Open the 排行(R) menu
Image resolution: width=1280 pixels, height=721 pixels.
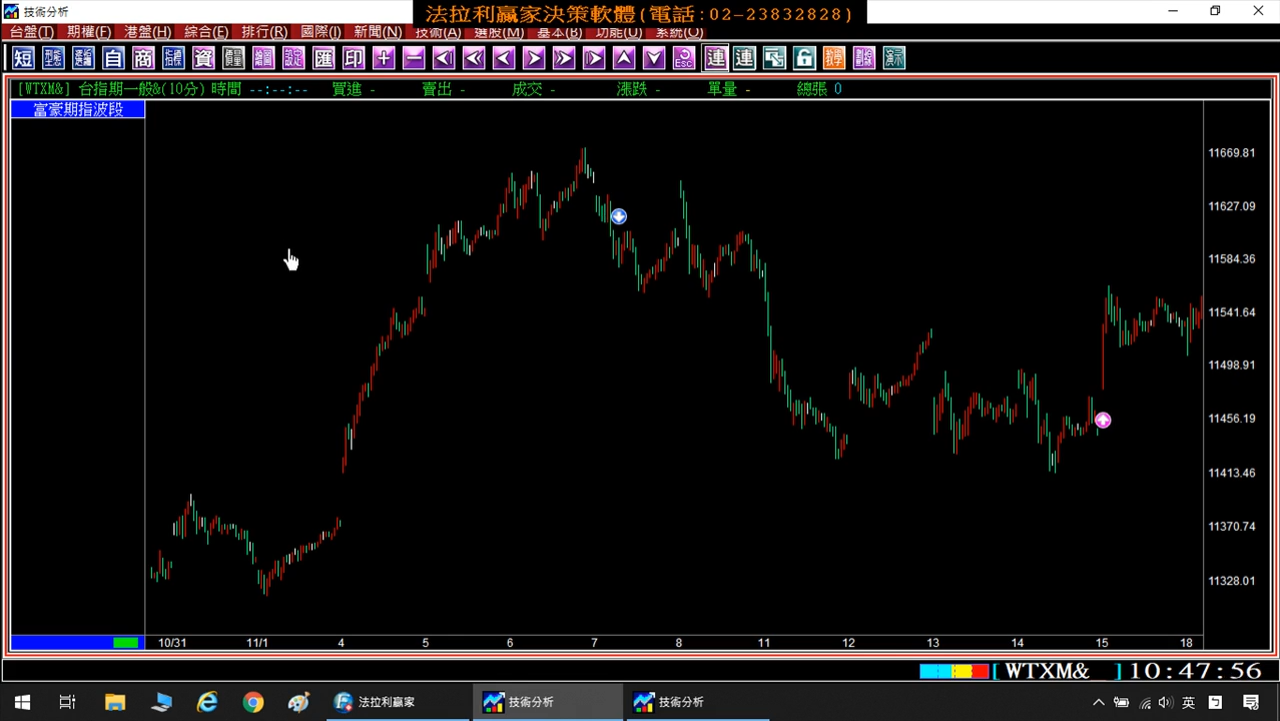(264, 32)
